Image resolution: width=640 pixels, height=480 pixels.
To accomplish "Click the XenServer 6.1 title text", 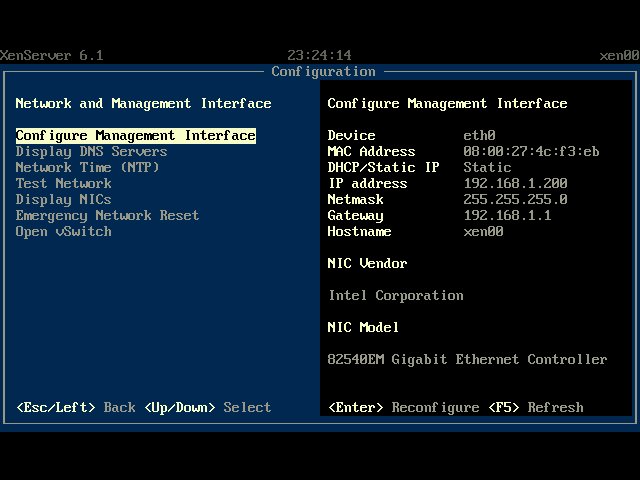I will (52, 56).
